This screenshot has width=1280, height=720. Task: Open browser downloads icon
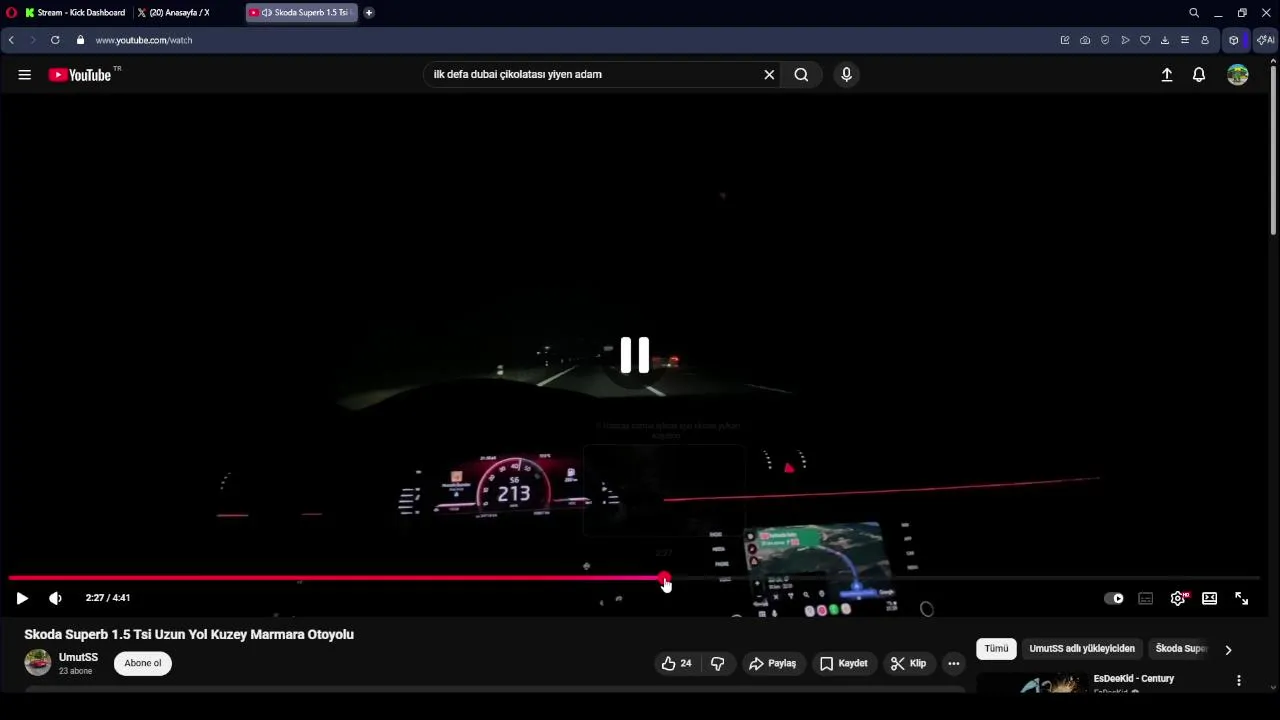[1165, 40]
